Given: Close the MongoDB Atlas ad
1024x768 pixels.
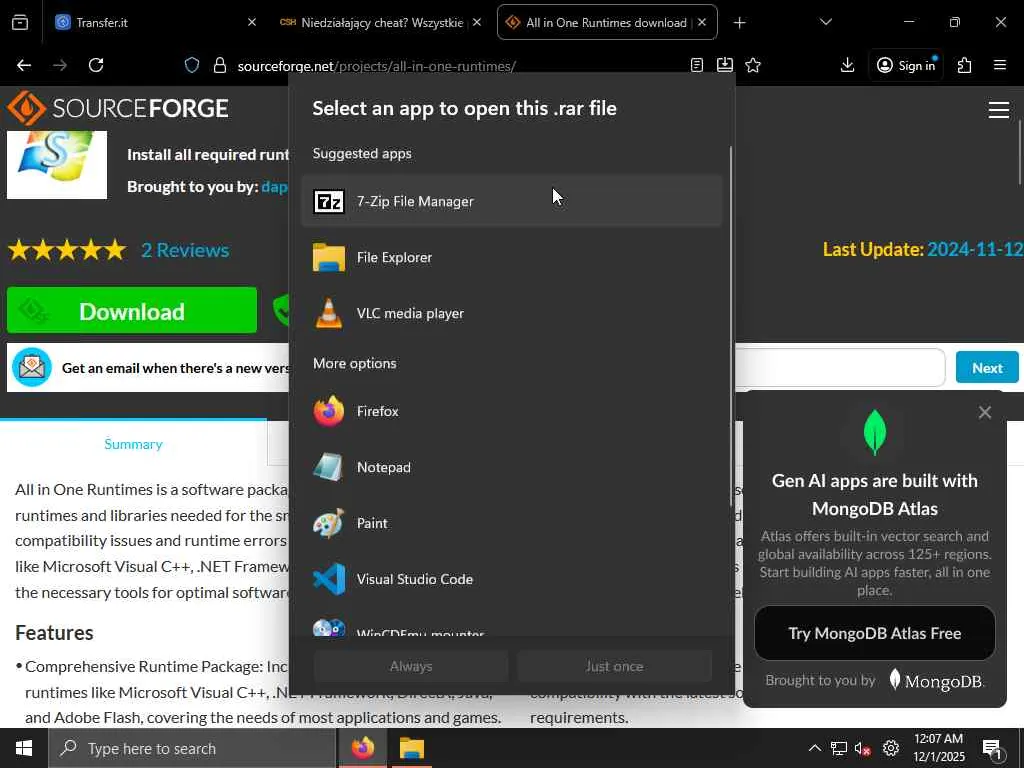Looking at the screenshot, I should [x=985, y=412].
